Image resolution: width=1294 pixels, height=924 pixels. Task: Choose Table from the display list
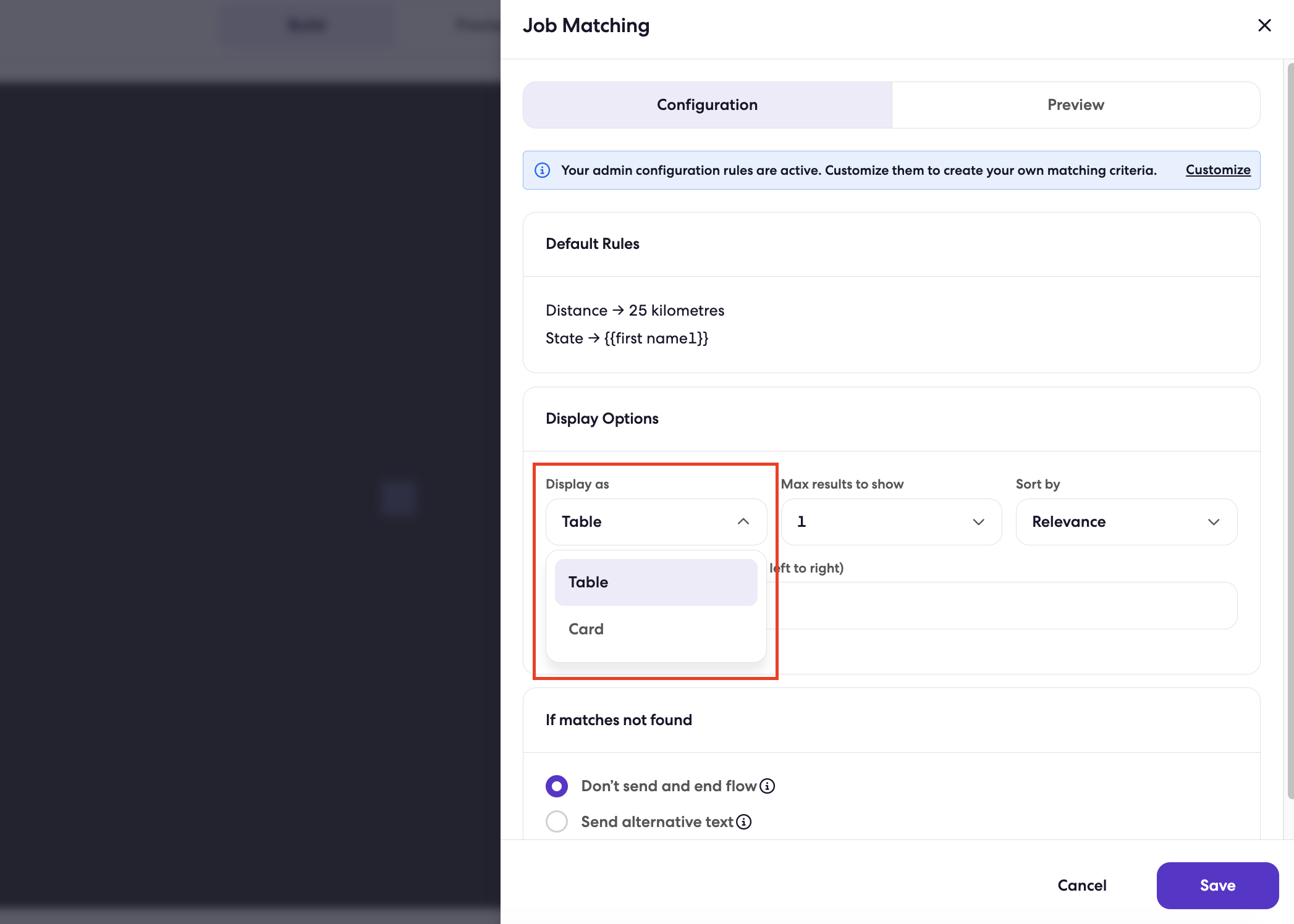pyautogui.click(x=656, y=582)
